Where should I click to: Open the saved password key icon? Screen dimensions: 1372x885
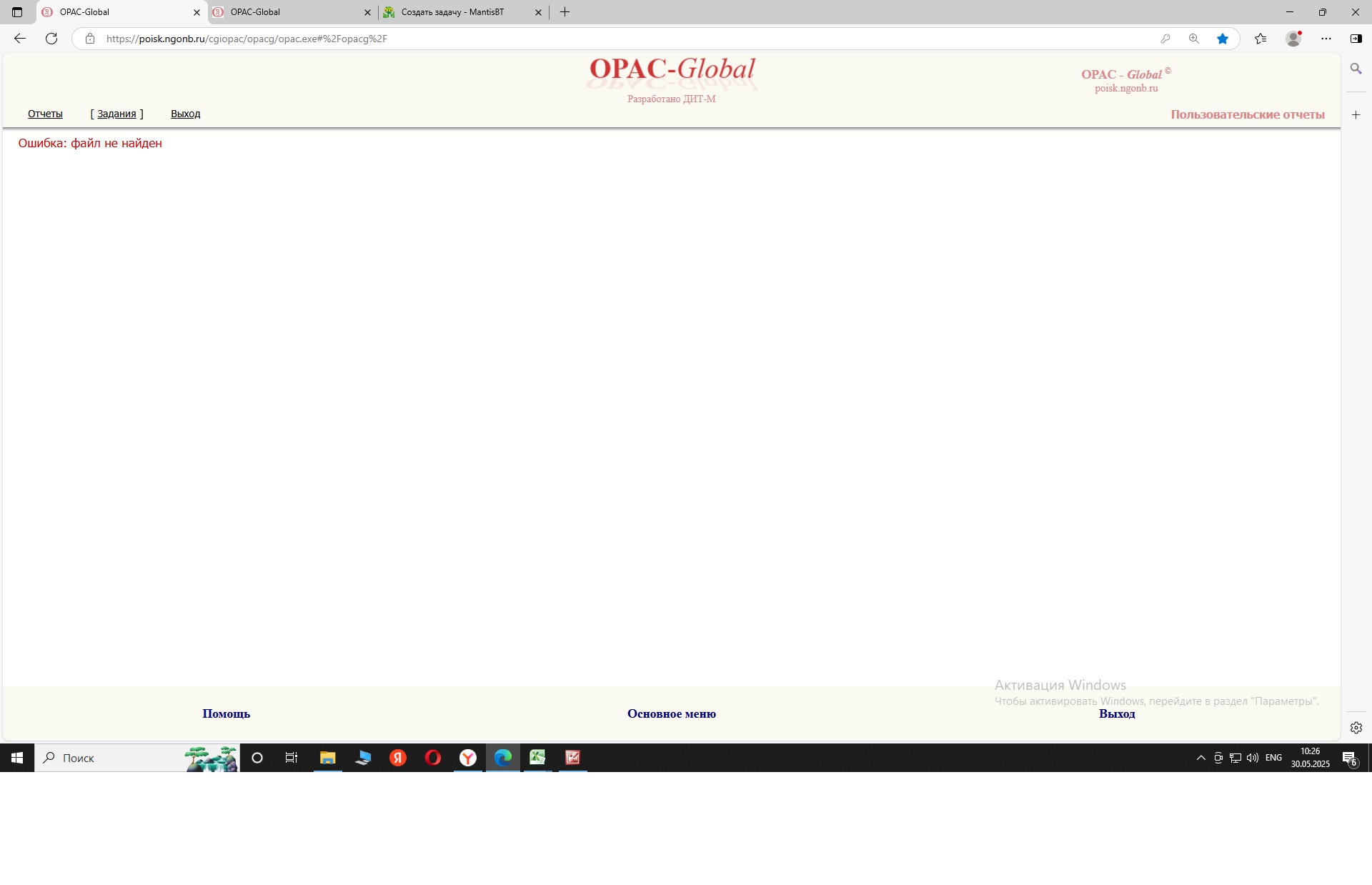1165,39
